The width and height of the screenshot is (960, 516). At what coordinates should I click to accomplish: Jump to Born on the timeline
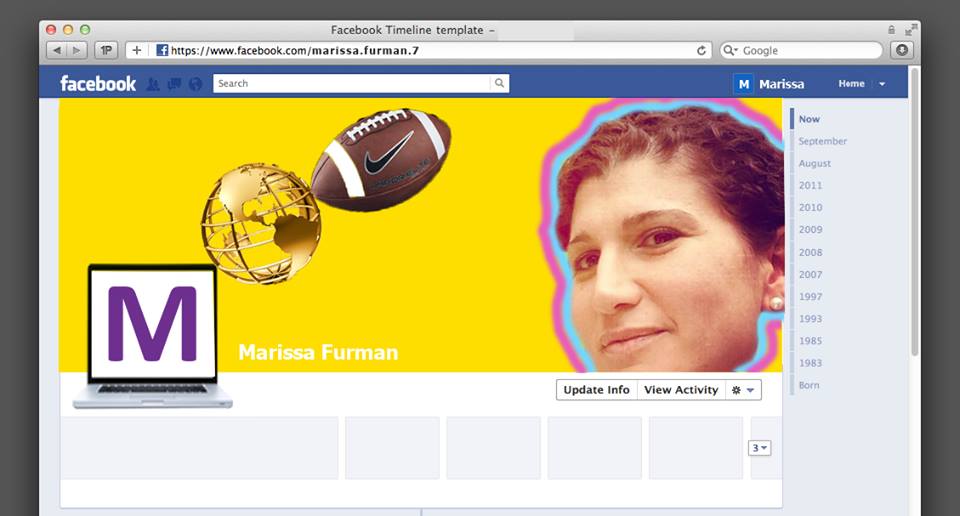click(x=809, y=385)
